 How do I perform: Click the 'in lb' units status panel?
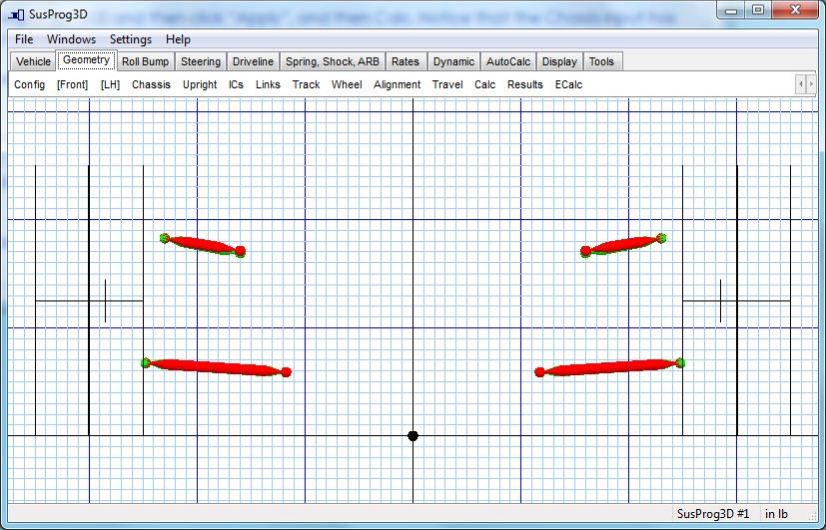tap(776, 514)
